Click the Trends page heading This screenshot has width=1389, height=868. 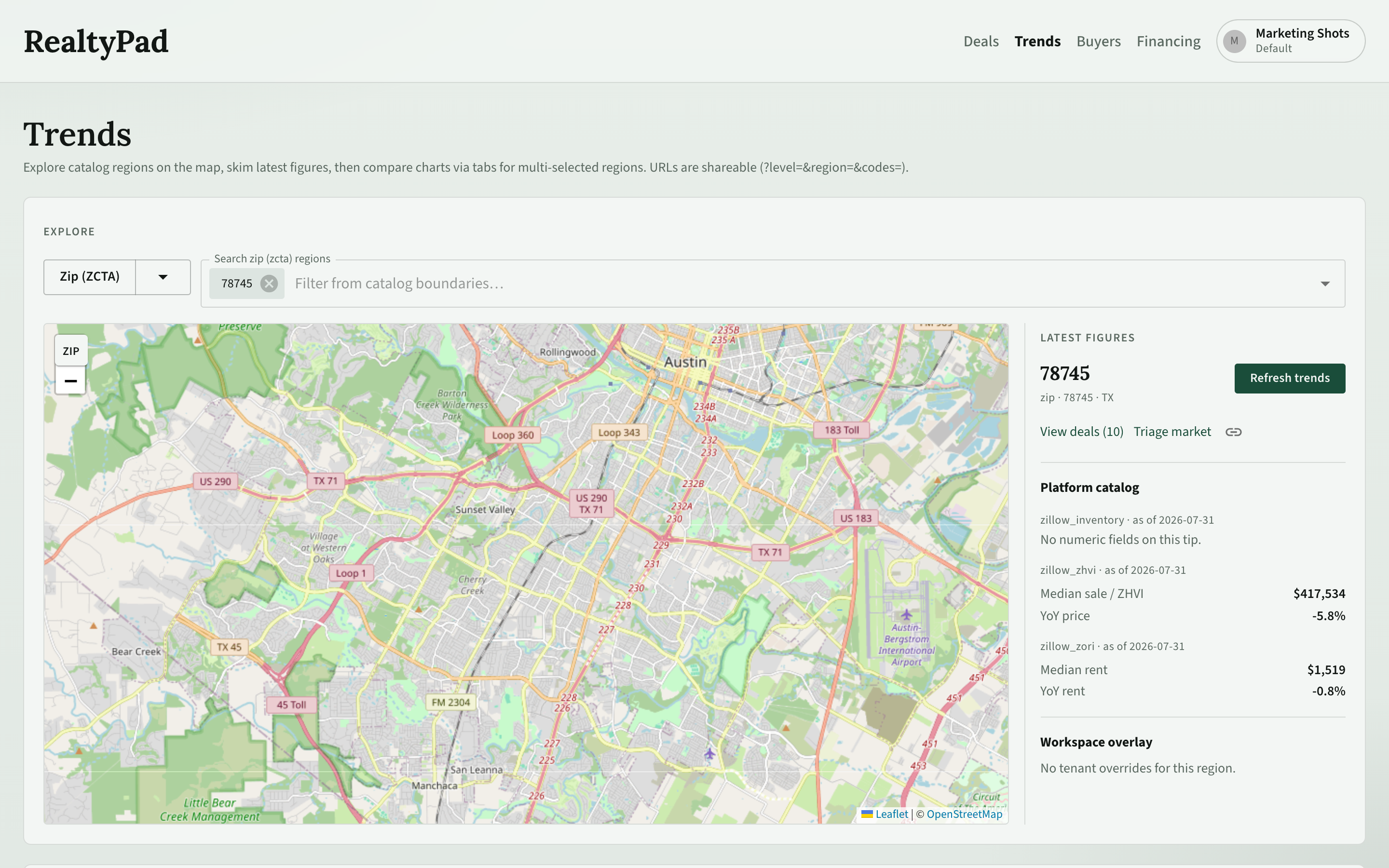click(x=78, y=135)
